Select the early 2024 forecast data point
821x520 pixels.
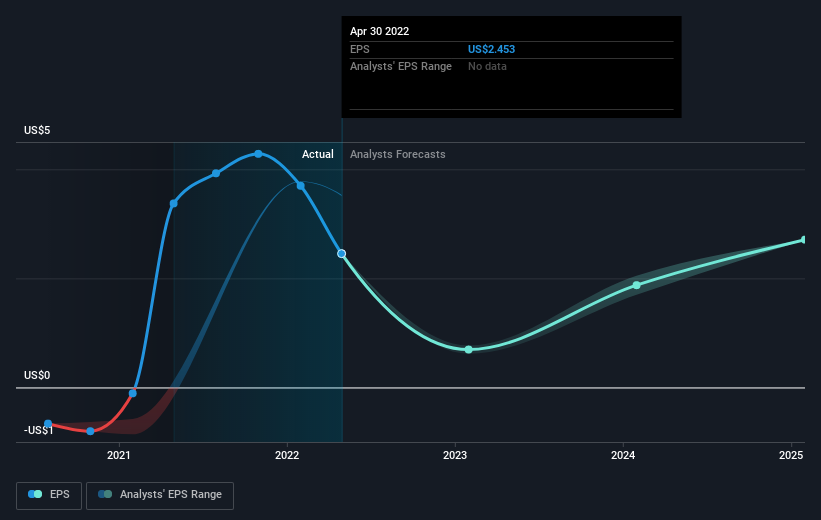(x=637, y=285)
